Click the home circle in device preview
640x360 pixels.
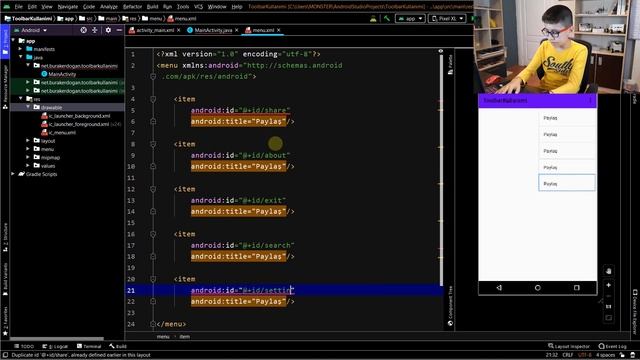(x=538, y=287)
